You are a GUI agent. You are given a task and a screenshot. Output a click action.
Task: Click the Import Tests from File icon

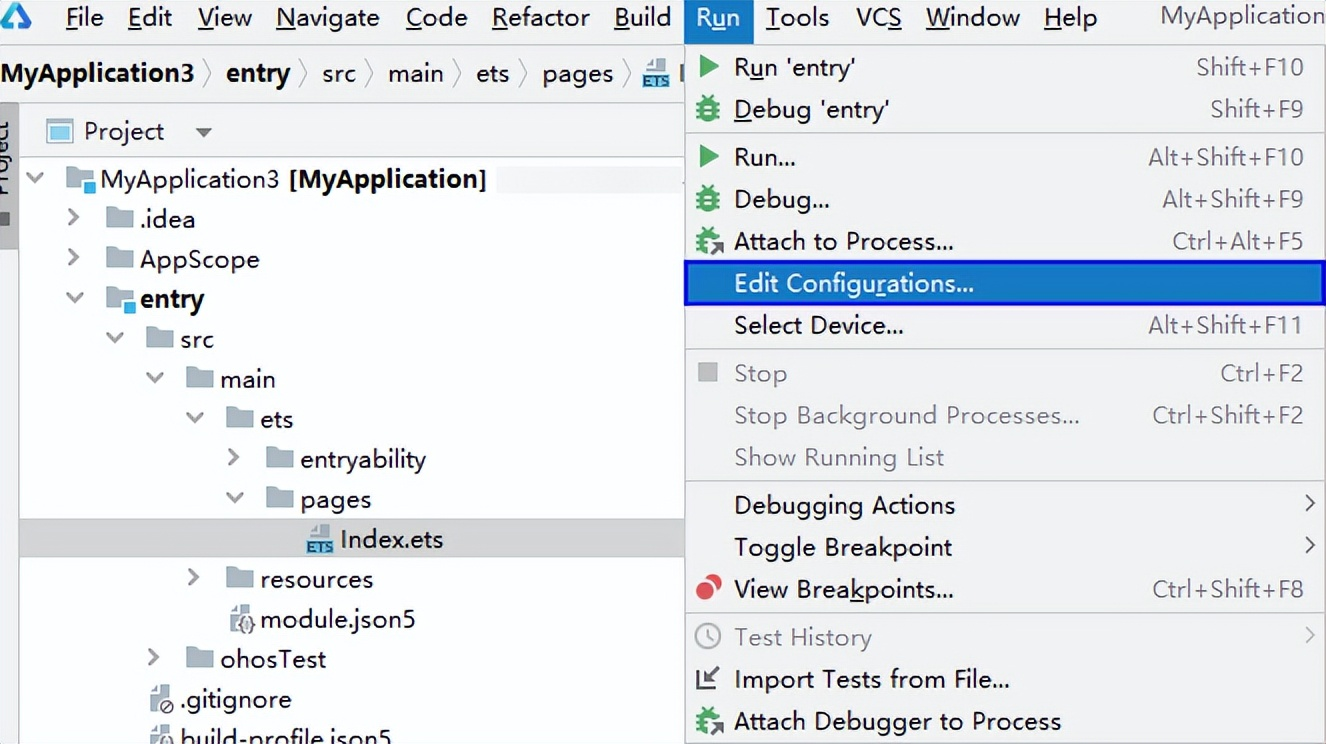tap(708, 679)
